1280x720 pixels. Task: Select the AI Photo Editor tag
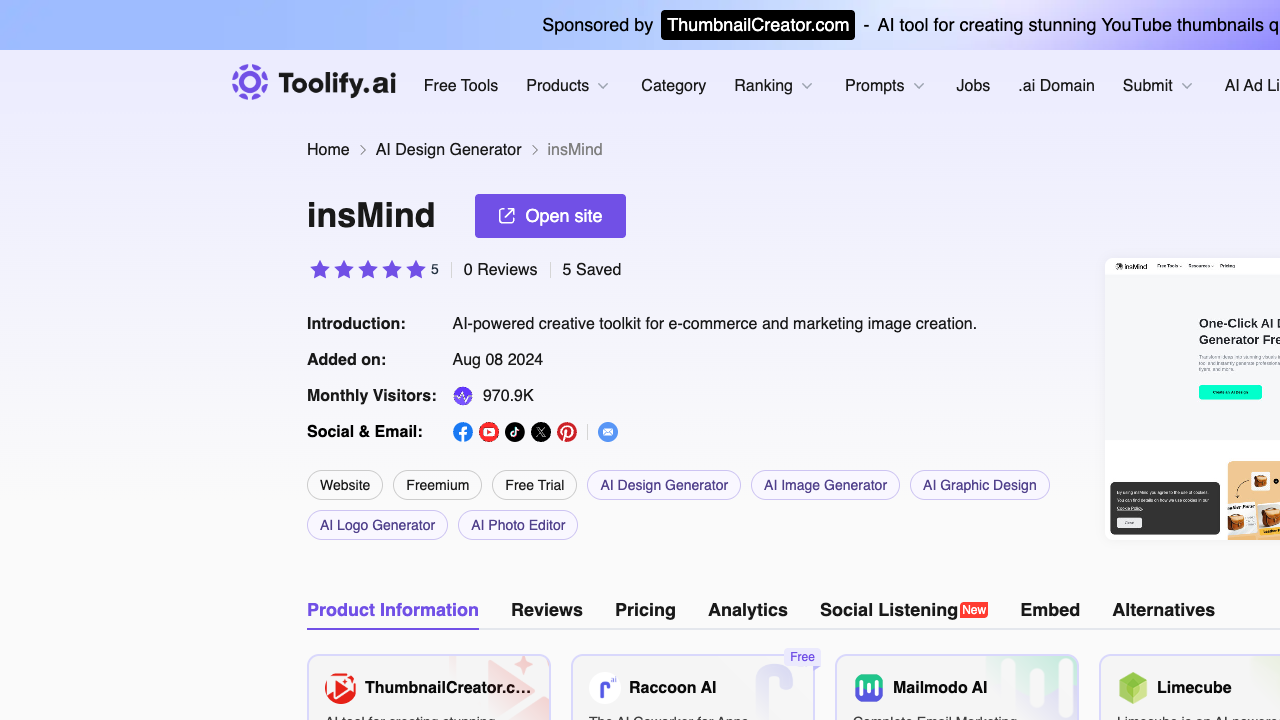click(x=518, y=525)
